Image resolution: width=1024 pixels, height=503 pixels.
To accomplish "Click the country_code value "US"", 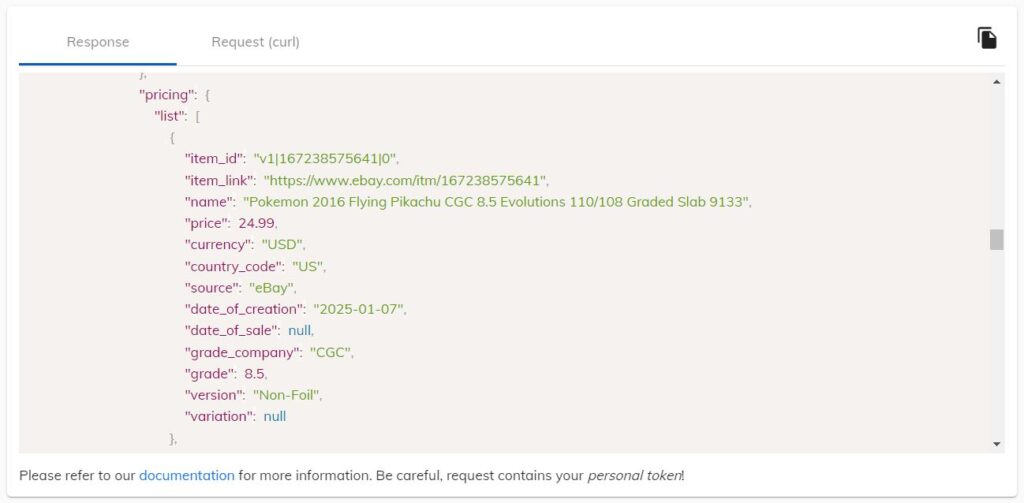I will coord(308,267).
